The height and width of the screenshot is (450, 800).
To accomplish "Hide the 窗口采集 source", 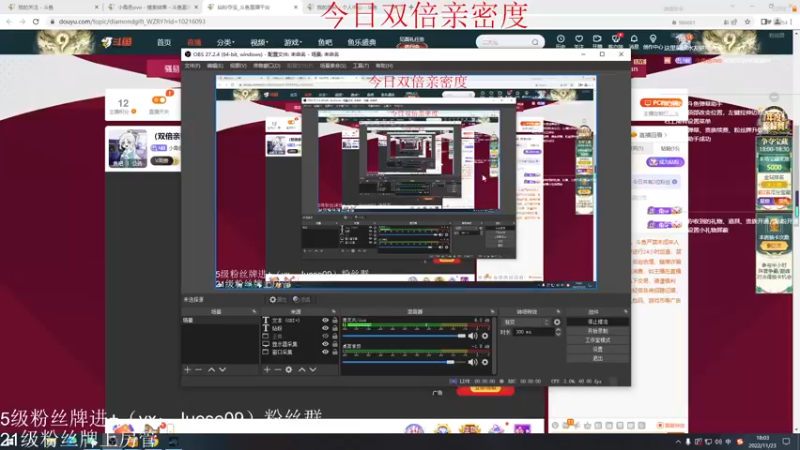I will point(325,352).
